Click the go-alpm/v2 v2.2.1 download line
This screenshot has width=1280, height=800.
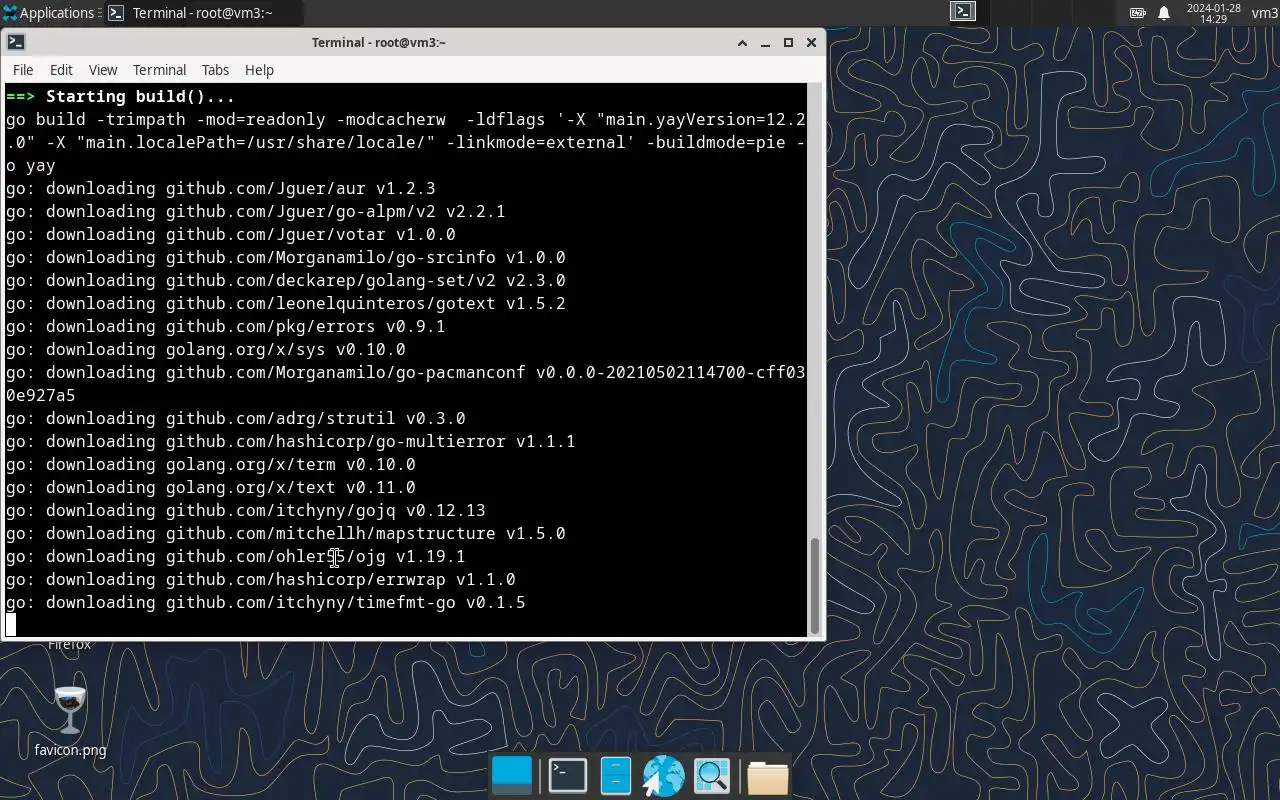point(255,211)
